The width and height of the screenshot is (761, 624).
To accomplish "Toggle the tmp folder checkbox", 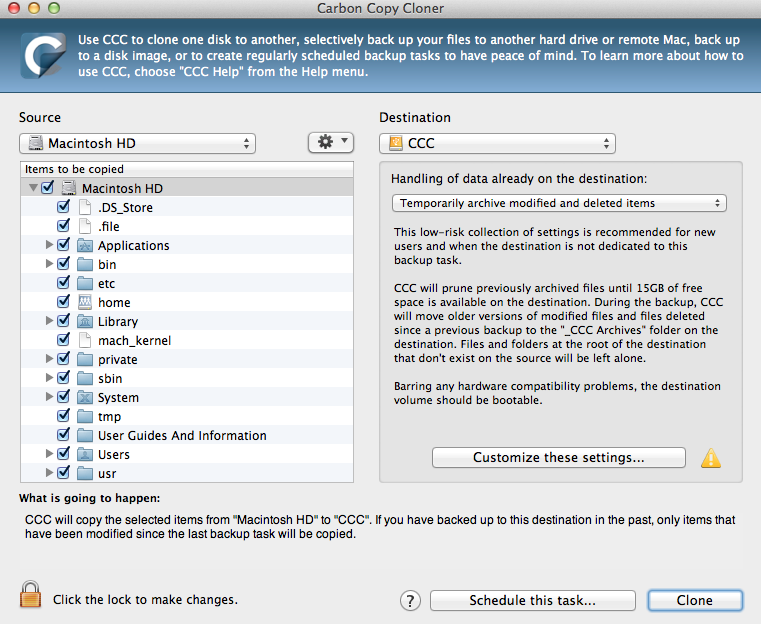I will click(64, 416).
